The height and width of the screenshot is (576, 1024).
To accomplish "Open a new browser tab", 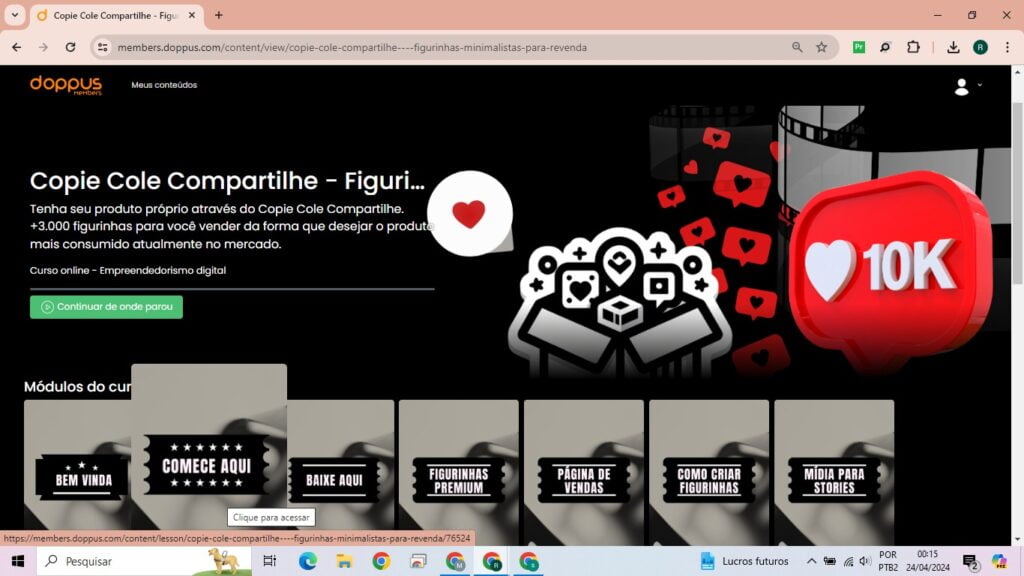I will (219, 15).
